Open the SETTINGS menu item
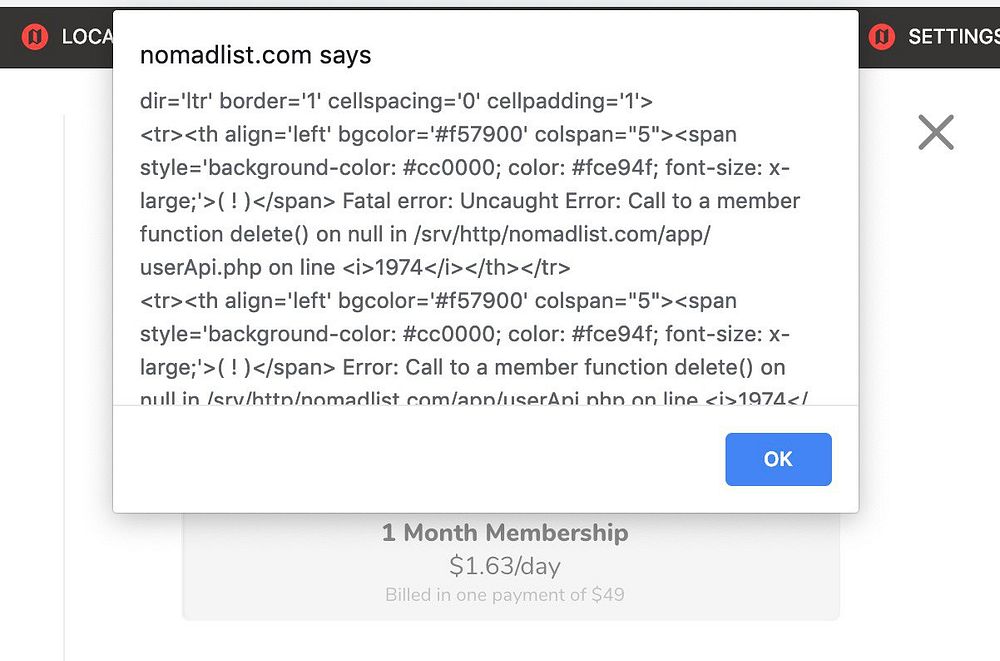The height and width of the screenshot is (661, 1000). pos(952,37)
